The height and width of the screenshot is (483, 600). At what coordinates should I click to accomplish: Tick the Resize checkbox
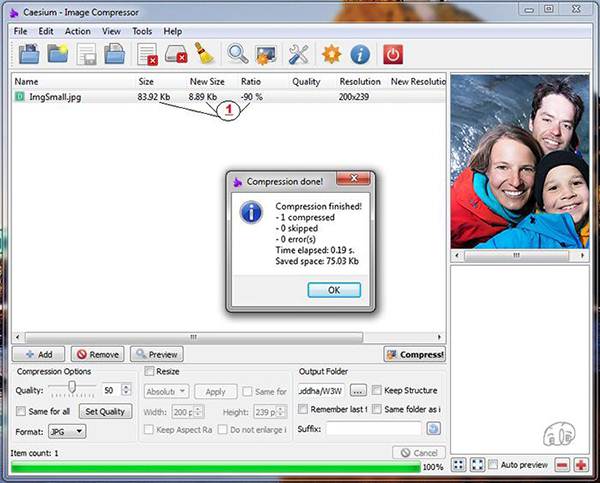pos(149,371)
